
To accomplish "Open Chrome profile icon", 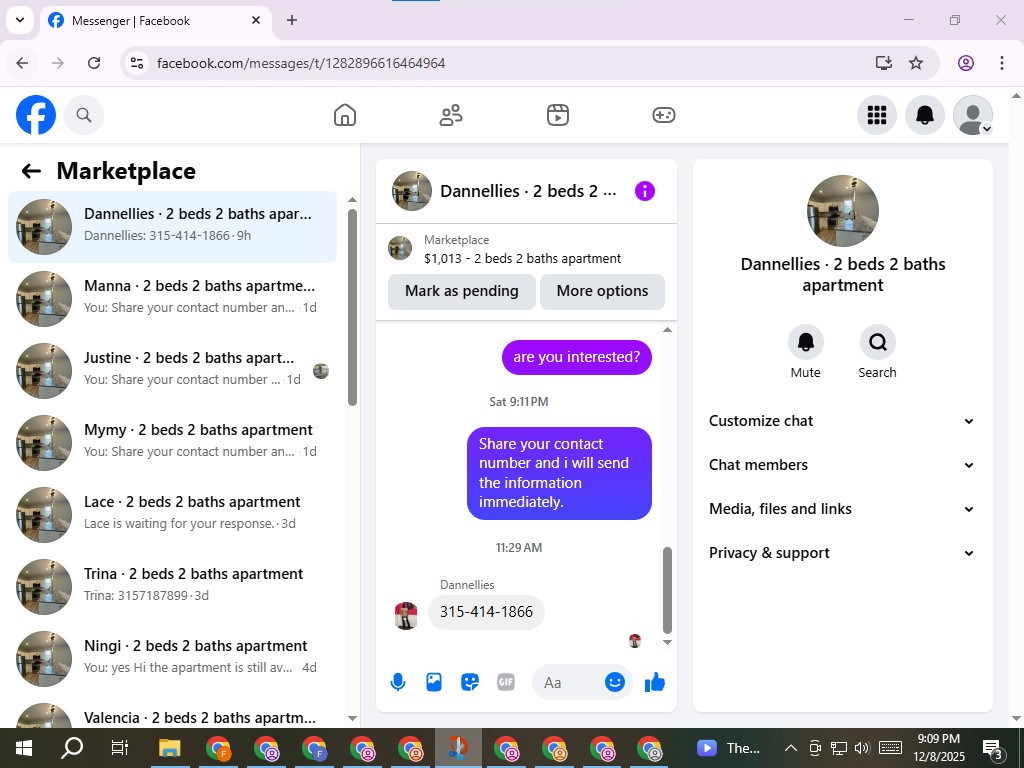I will point(966,63).
